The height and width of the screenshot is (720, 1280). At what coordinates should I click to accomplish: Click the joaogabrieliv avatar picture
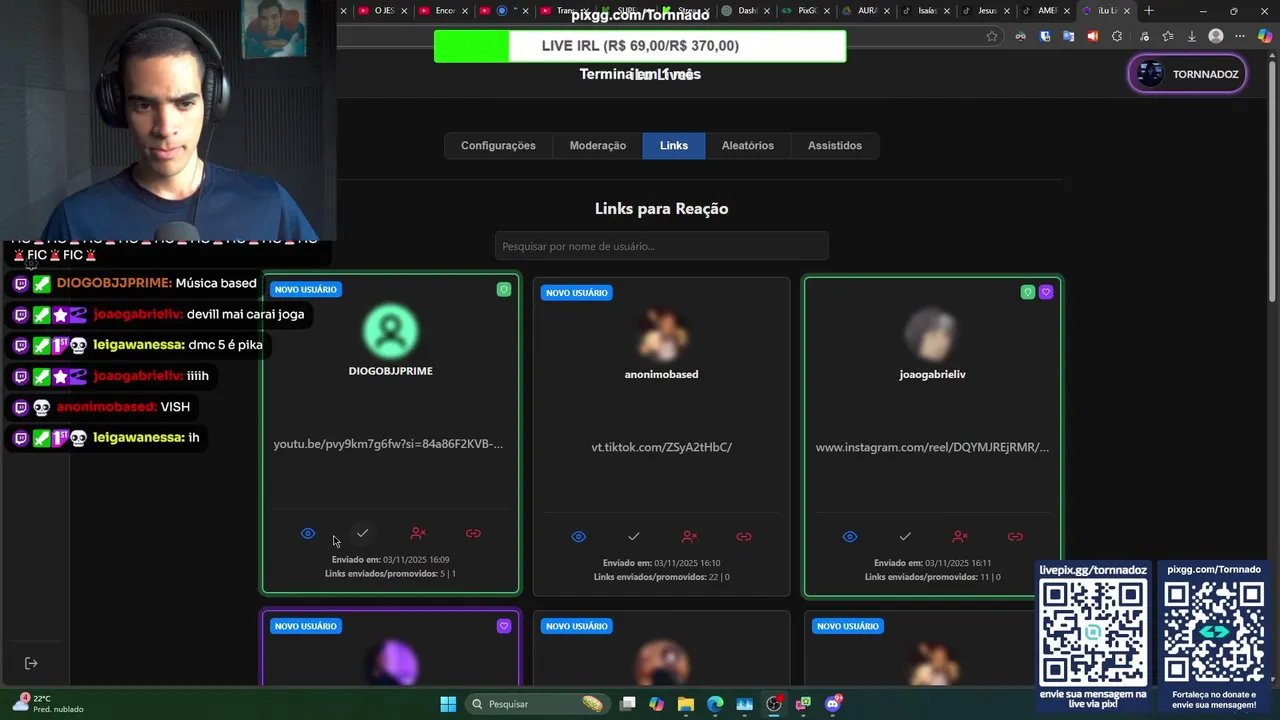click(x=932, y=334)
